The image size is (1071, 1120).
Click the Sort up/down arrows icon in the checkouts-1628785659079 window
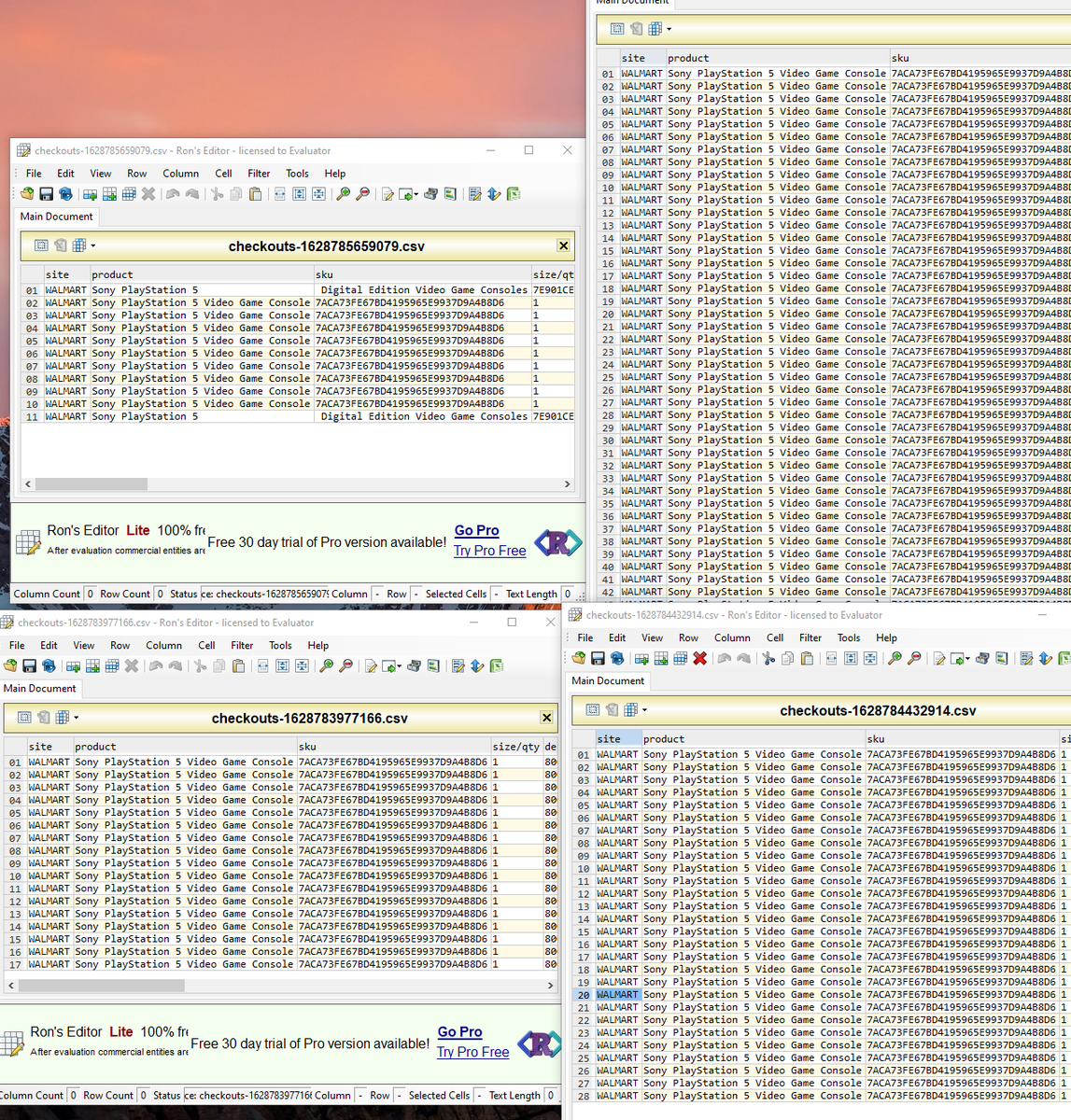494,194
